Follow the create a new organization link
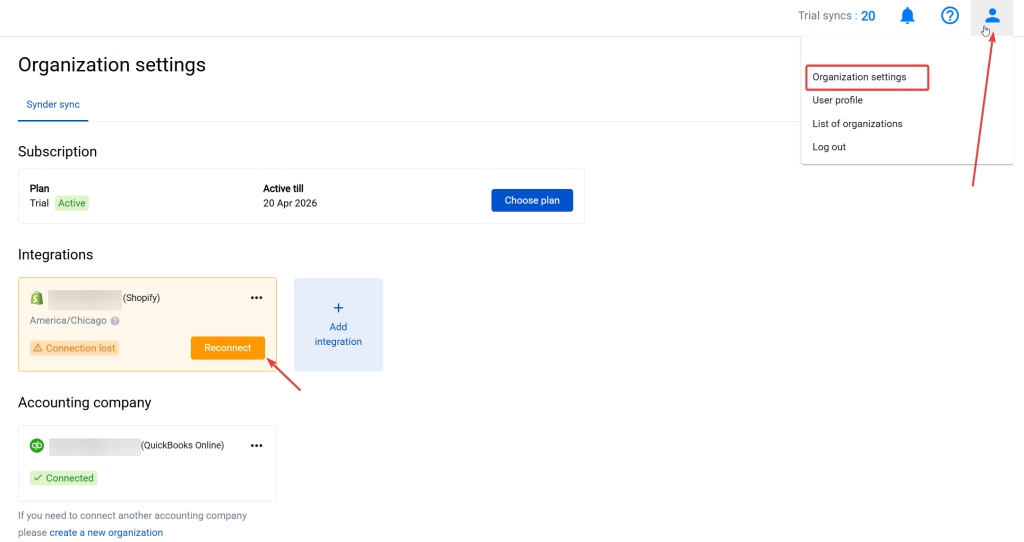The height and width of the screenshot is (542, 1024). pyautogui.click(x=106, y=533)
